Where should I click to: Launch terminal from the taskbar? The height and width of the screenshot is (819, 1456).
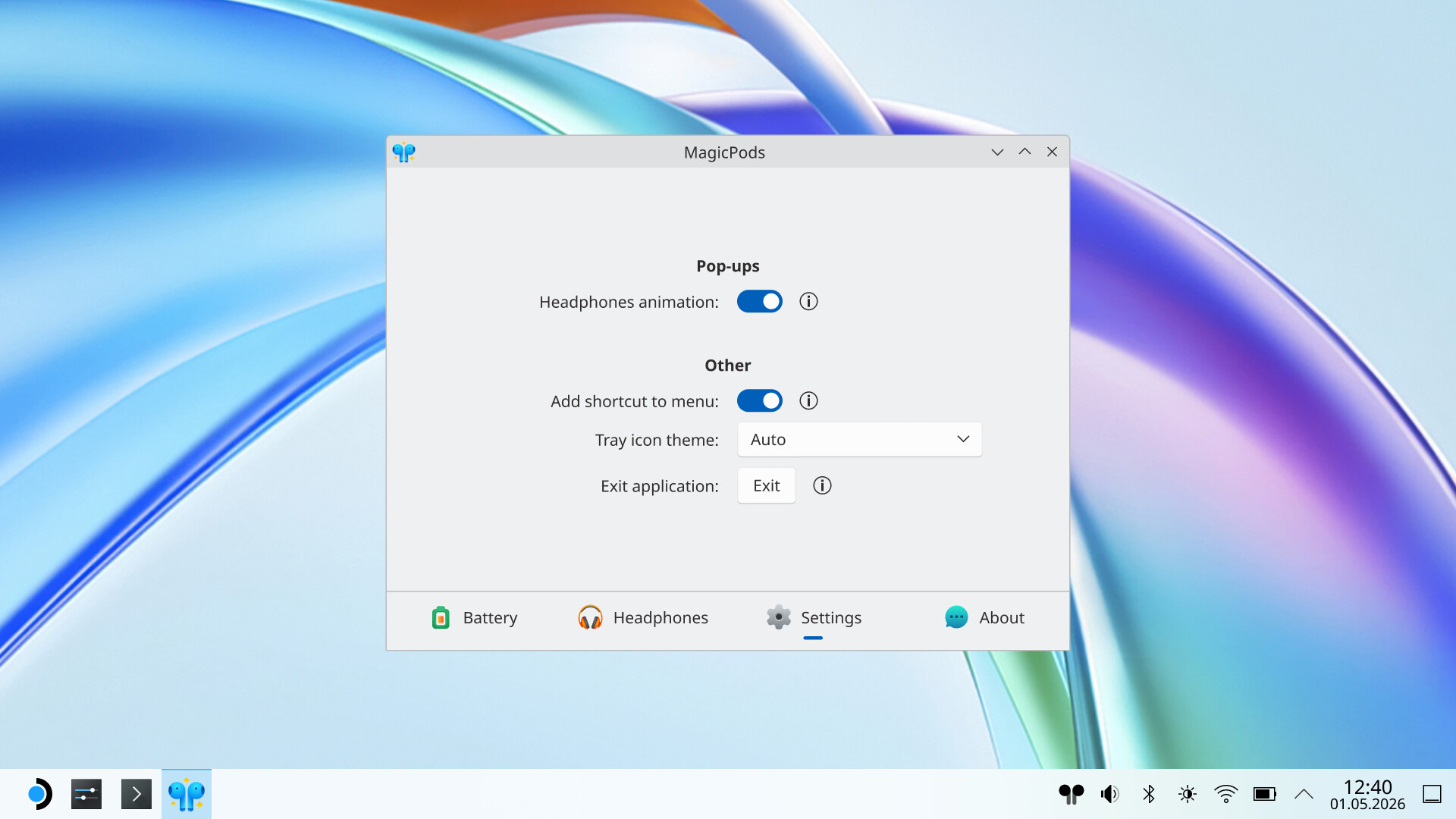(x=136, y=794)
